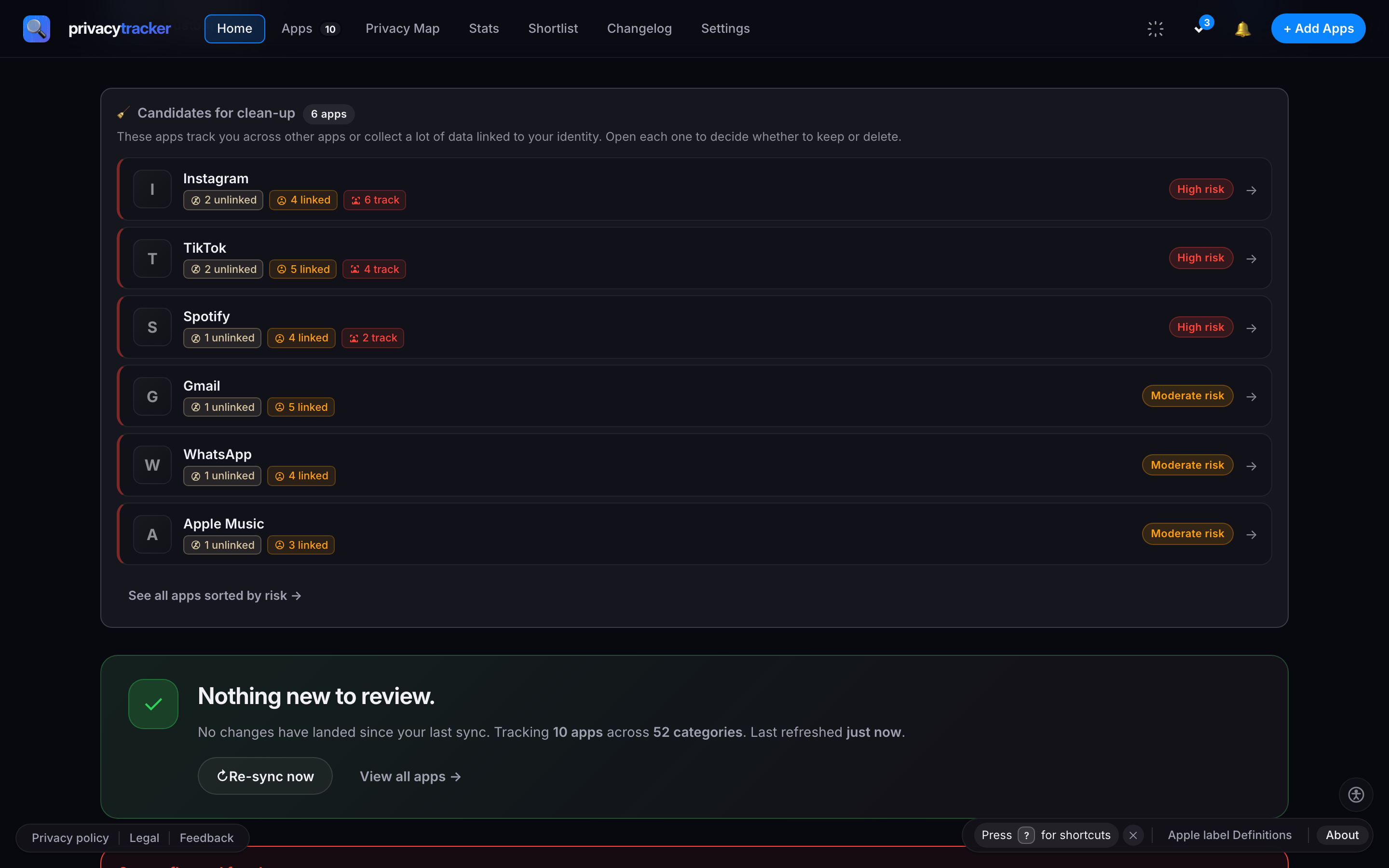Image resolution: width=1389 pixels, height=868 pixels.
Task: Open Spotify details with its arrow icon
Action: (1251, 328)
